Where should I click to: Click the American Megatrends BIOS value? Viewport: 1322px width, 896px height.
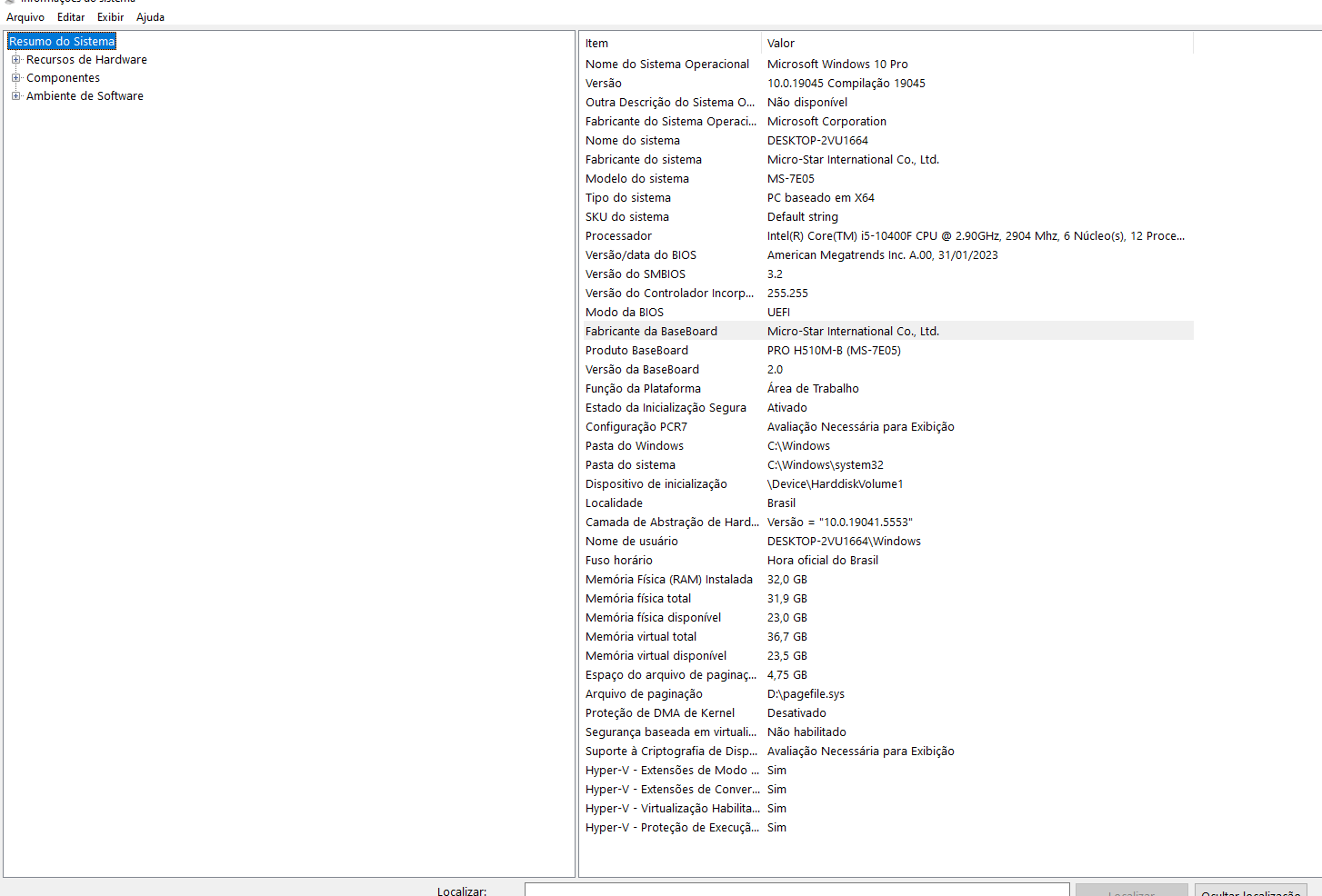883,255
